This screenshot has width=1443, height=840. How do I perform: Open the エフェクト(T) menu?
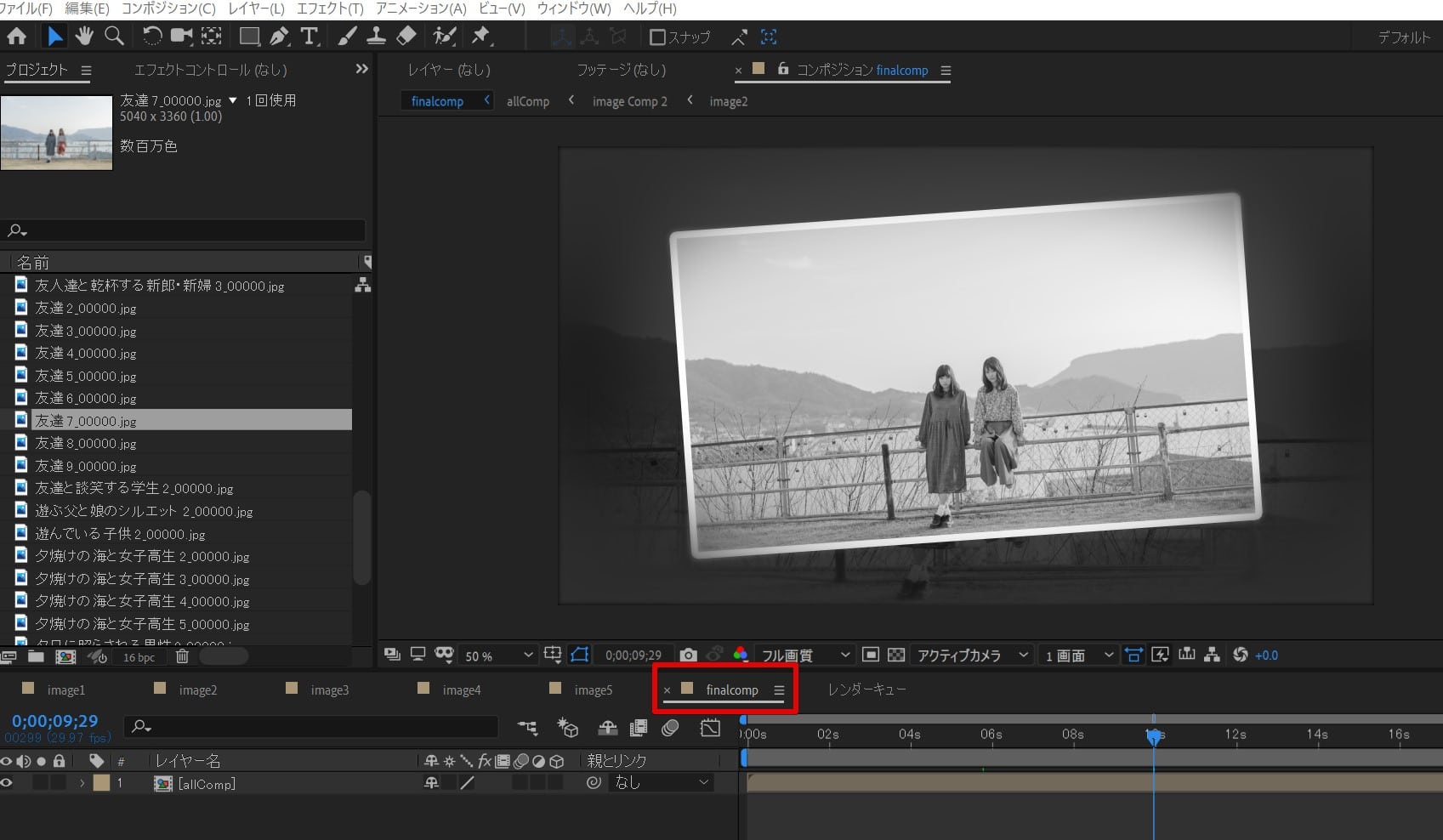coord(330,9)
